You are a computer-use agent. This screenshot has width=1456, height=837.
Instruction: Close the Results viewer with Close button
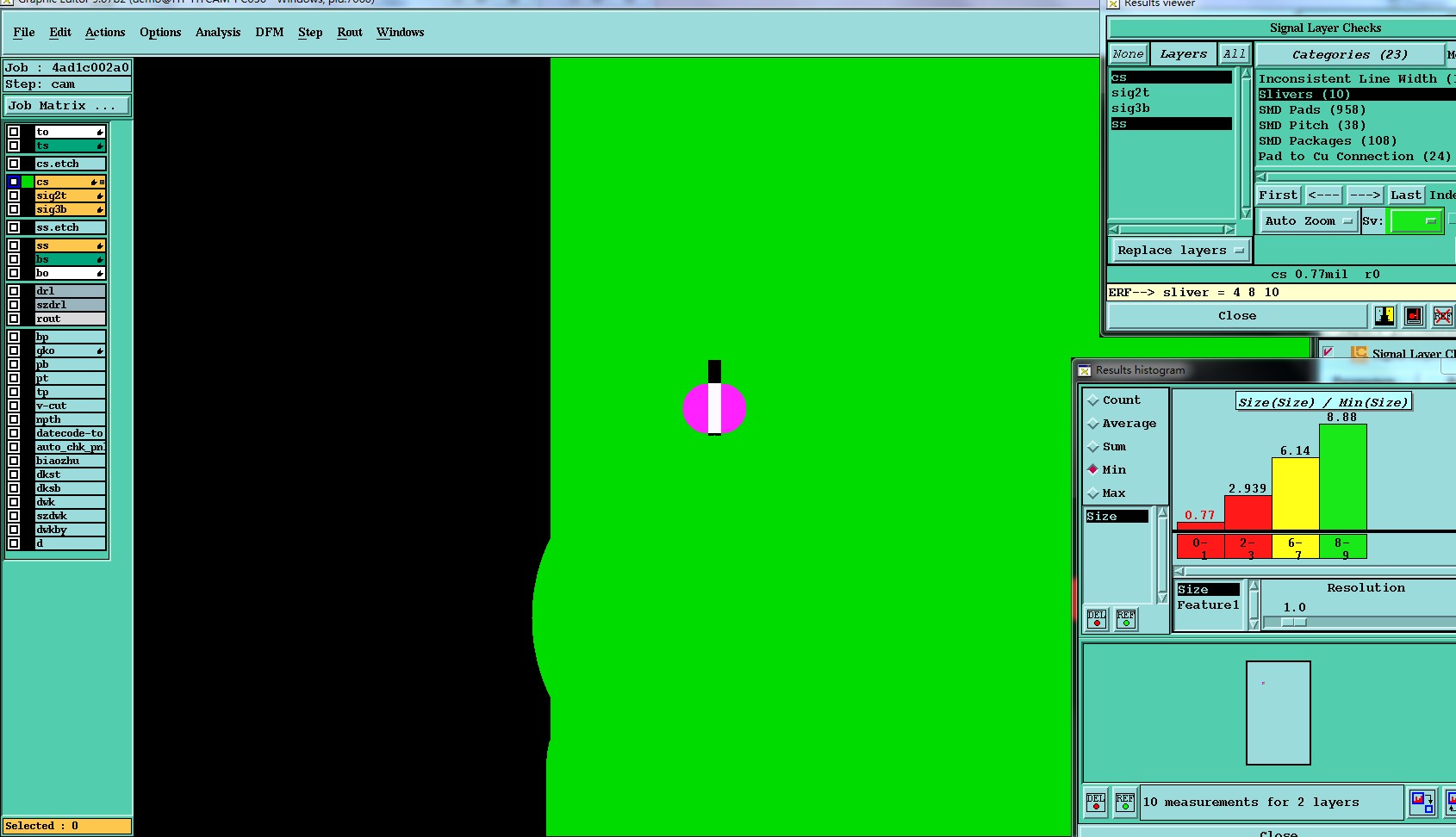[1237, 316]
